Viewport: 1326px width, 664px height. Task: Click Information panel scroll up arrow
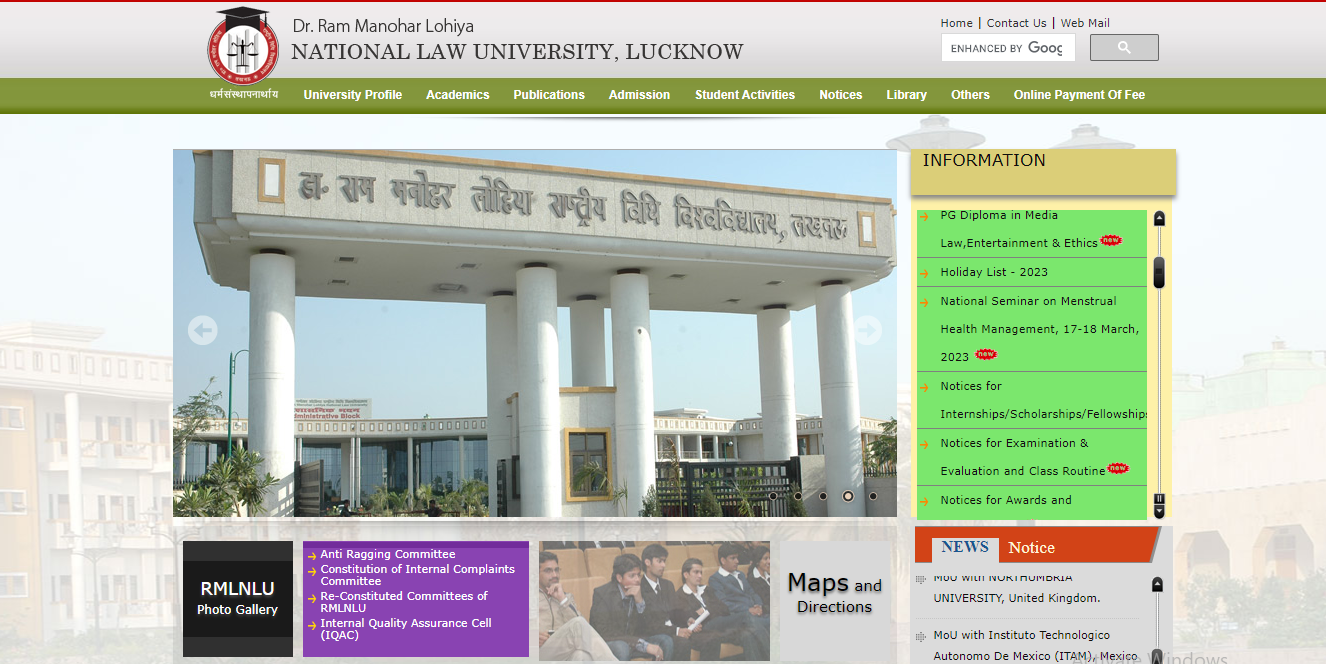[1159, 218]
